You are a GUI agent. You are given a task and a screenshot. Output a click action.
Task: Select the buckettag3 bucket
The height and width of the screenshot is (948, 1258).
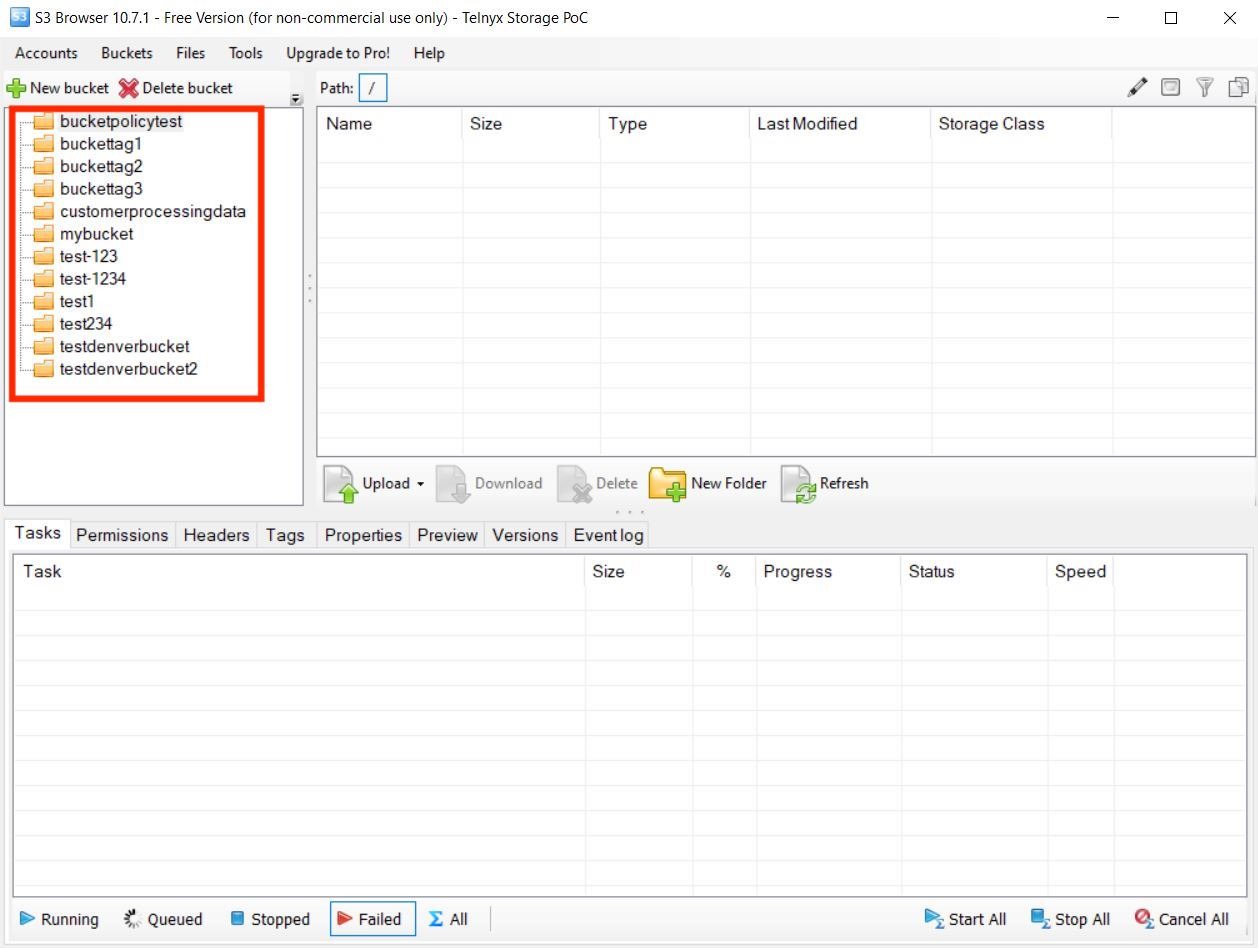[101, 189]
